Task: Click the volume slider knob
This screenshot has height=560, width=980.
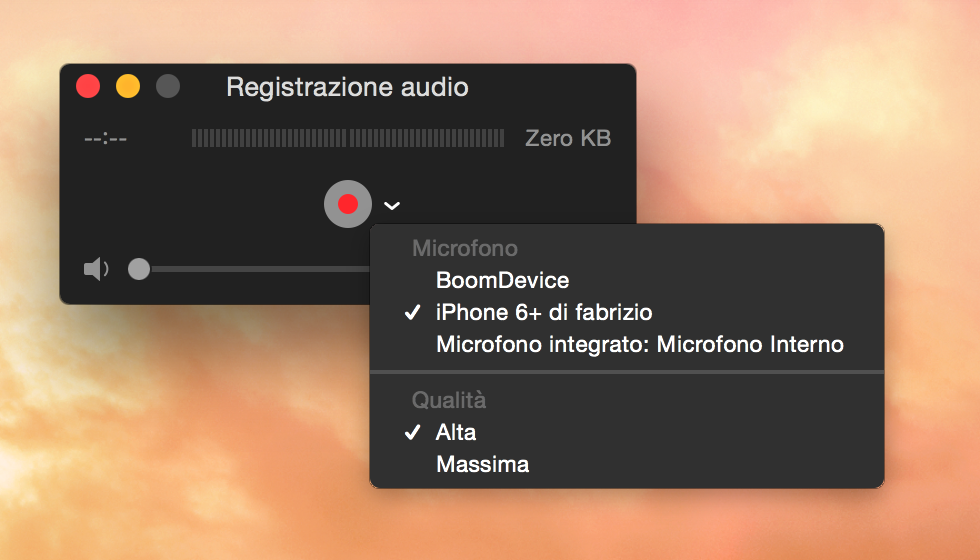Action: (x=139, y=269)
